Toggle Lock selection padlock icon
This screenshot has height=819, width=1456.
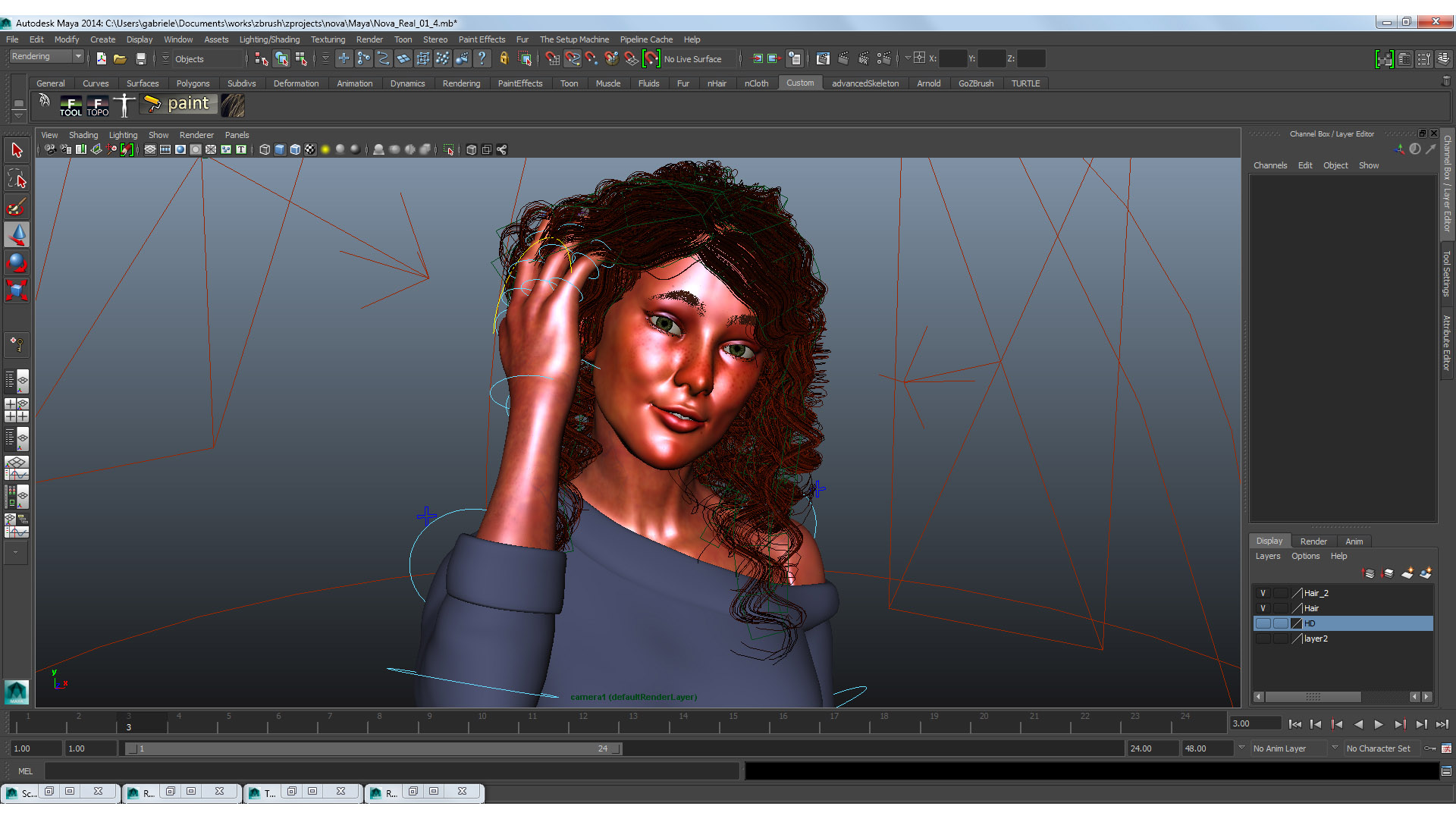pos(504,58)
